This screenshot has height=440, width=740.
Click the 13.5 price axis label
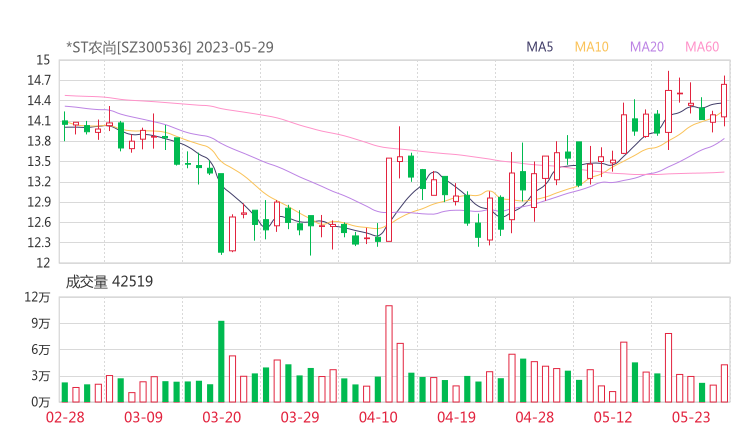[39, 161]
